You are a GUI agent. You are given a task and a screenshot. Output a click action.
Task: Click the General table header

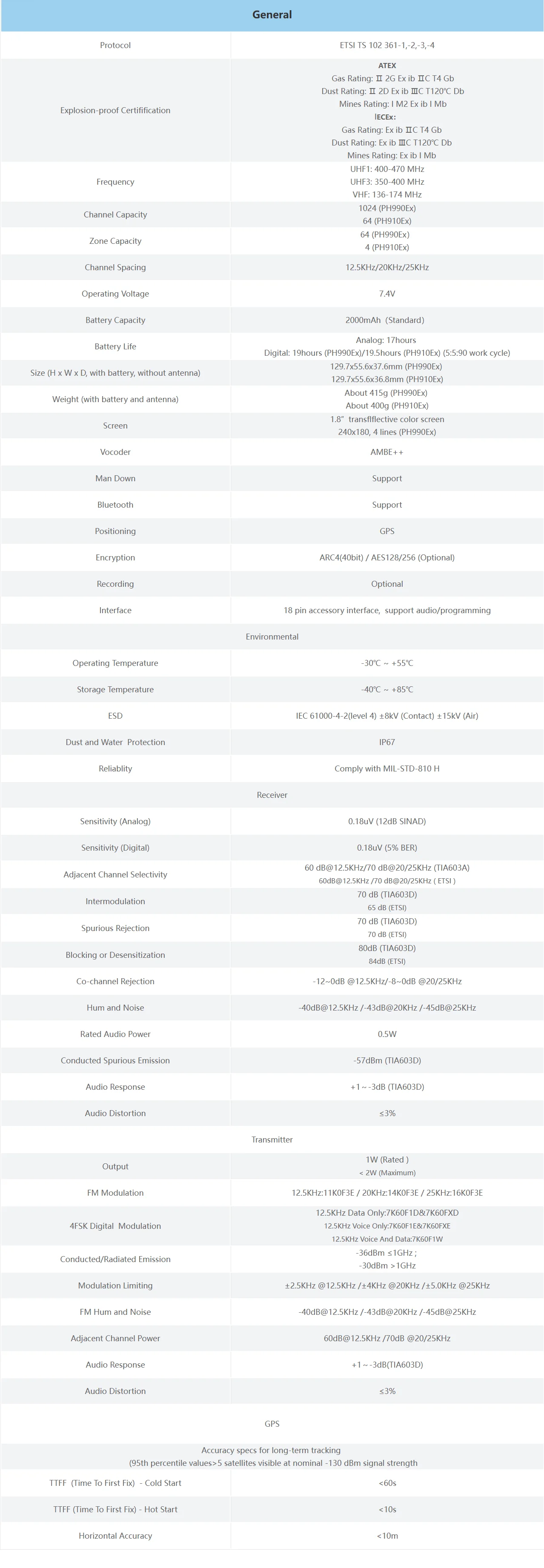(272, 15)
